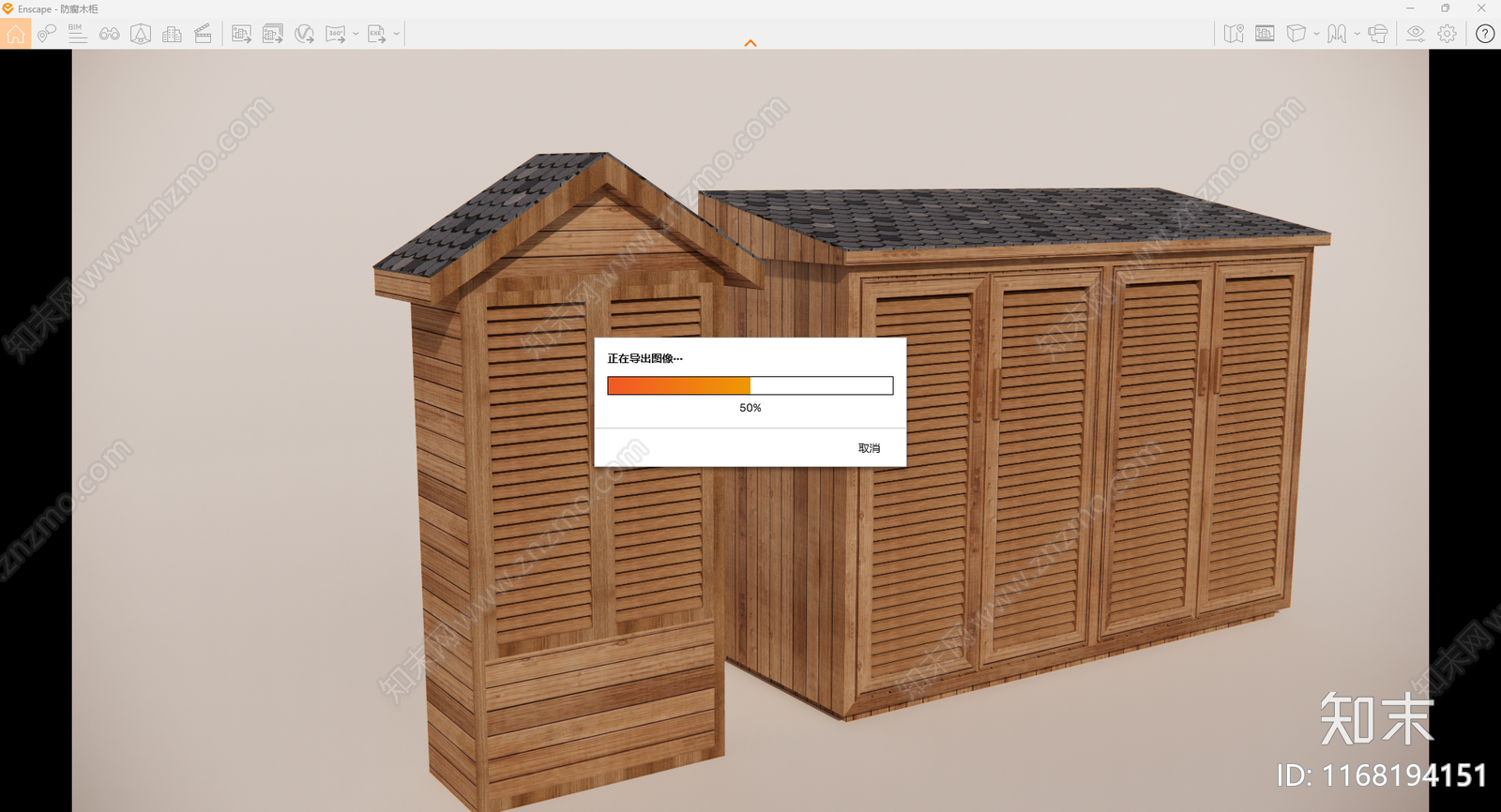Click the 取消 cancel button
This screenshot has height=812, width=1501.
(x=869, y=448)
